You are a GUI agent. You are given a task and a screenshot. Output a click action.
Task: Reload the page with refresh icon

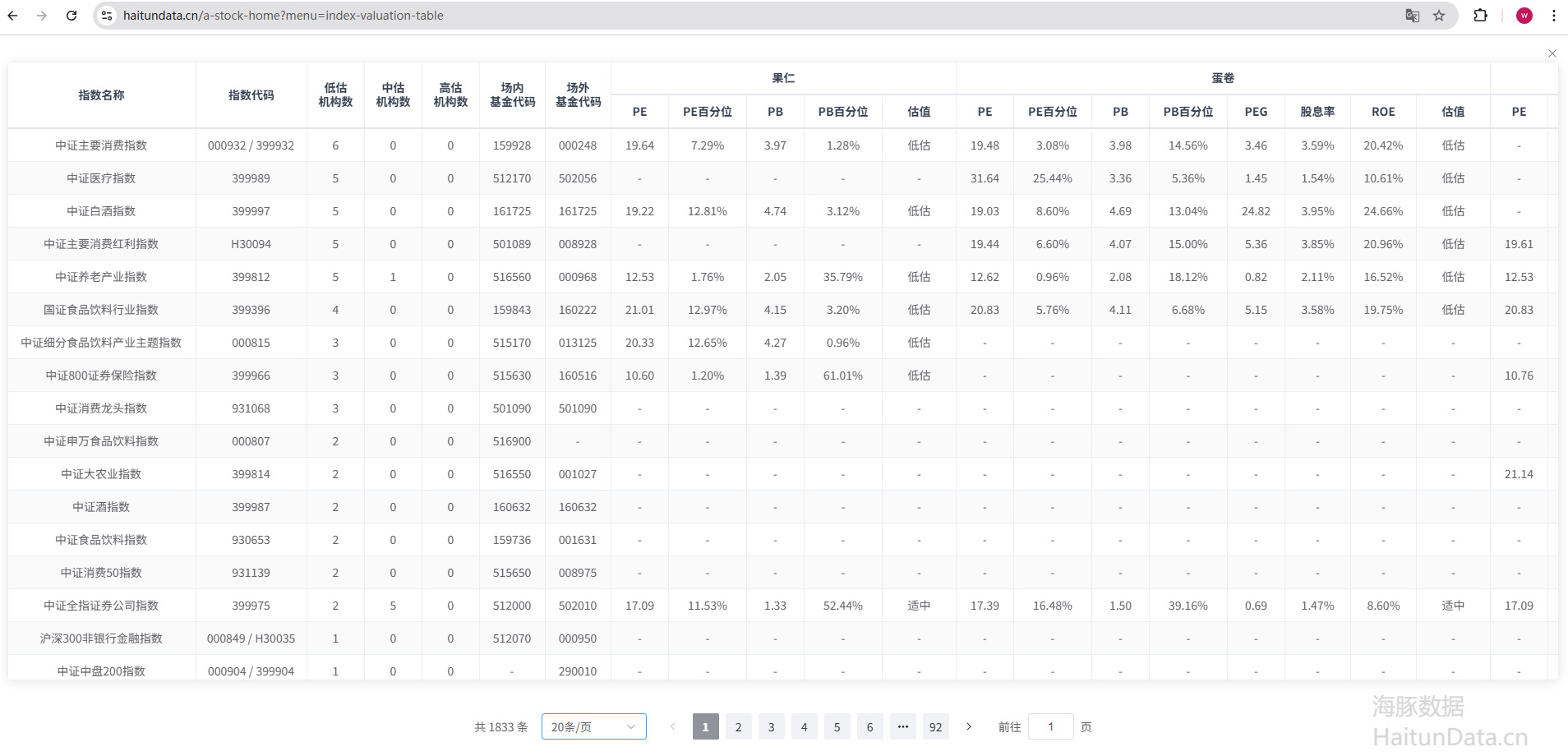[71, 16]
